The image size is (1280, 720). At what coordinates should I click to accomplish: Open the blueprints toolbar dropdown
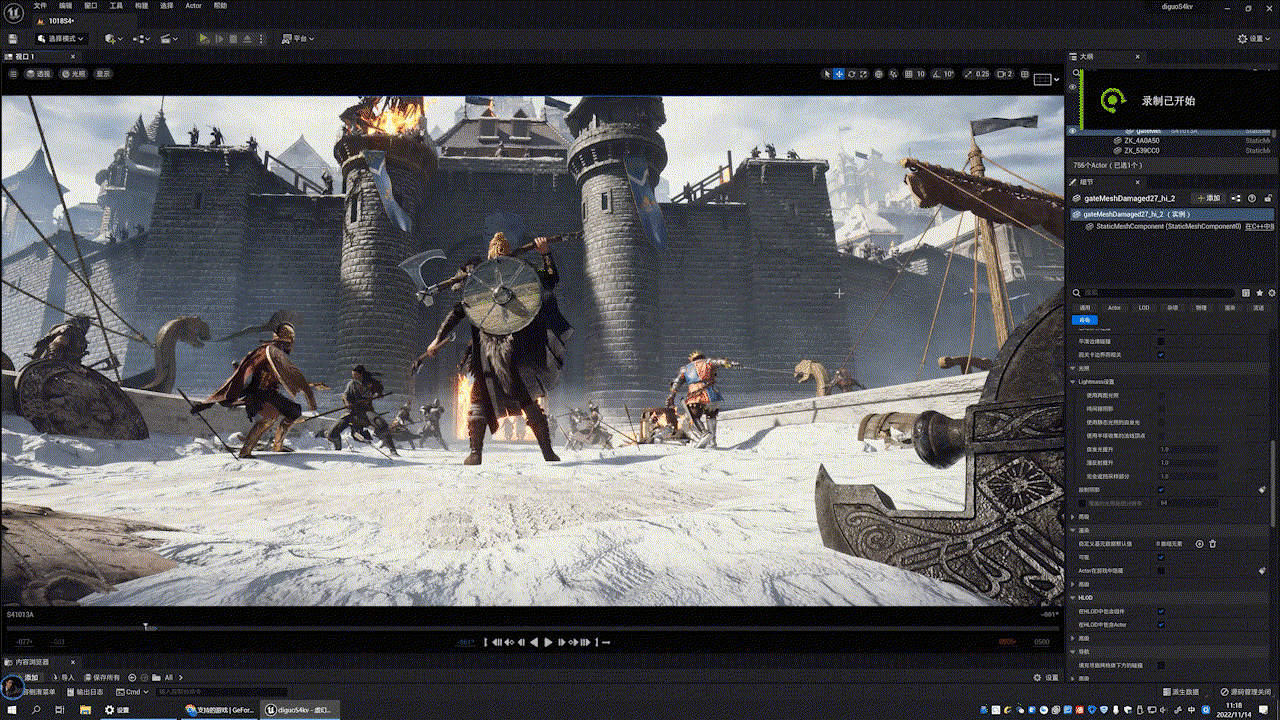141,39
